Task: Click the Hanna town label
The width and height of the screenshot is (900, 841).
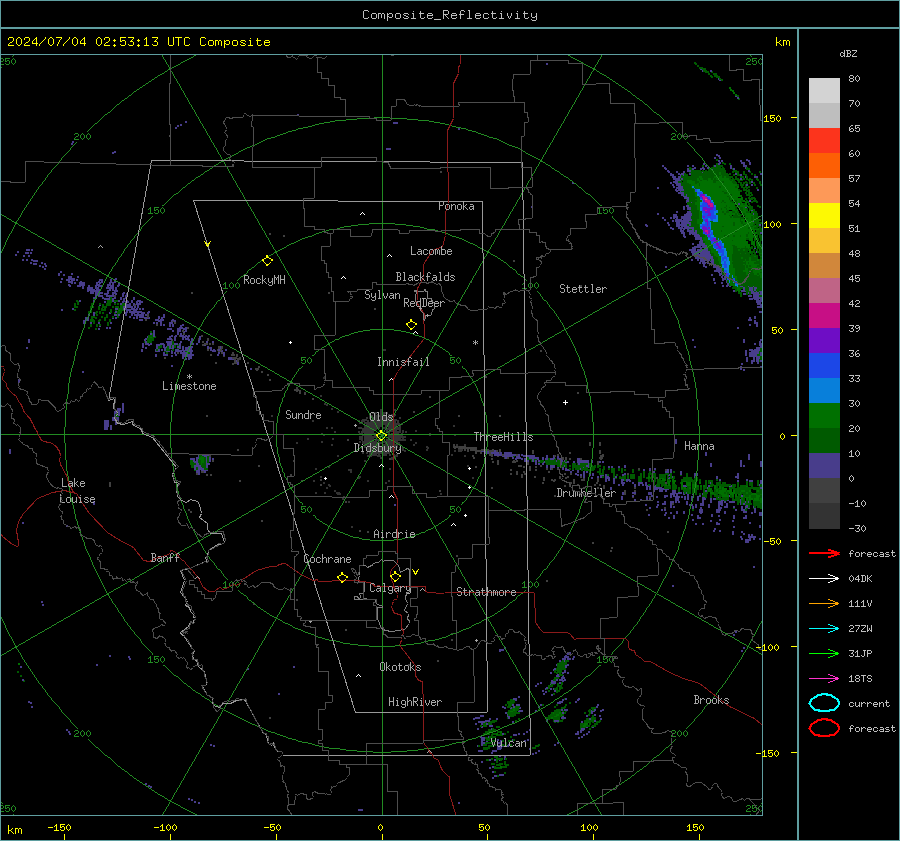Action: point(699,446)
